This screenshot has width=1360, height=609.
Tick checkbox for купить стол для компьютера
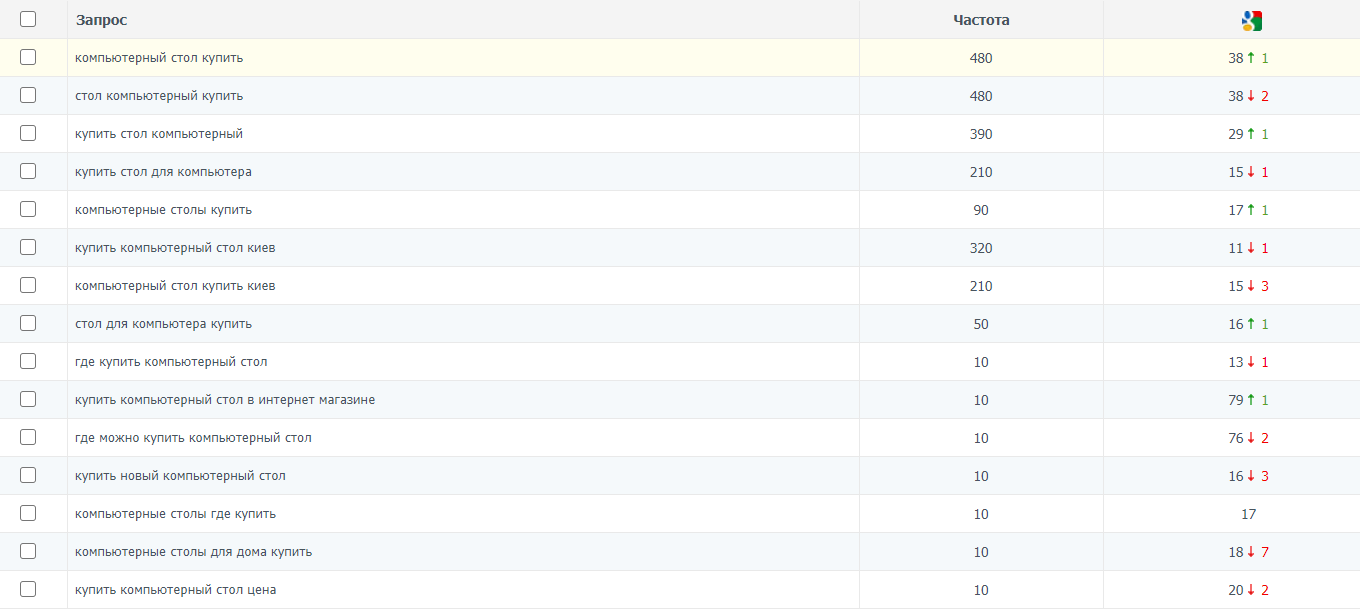point(28,171)
